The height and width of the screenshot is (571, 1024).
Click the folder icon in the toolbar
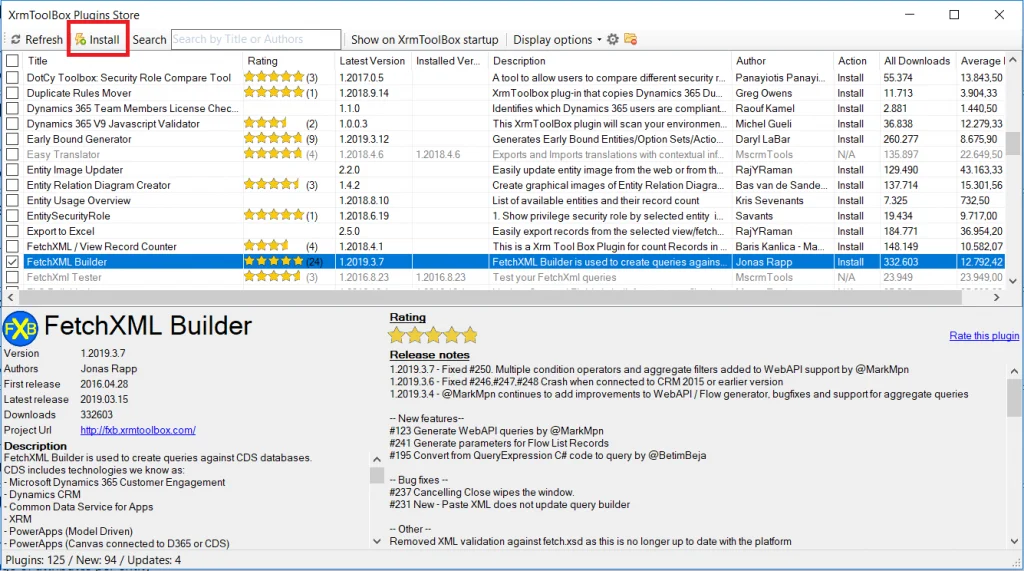pyautogui.click(x=630, y=39)
